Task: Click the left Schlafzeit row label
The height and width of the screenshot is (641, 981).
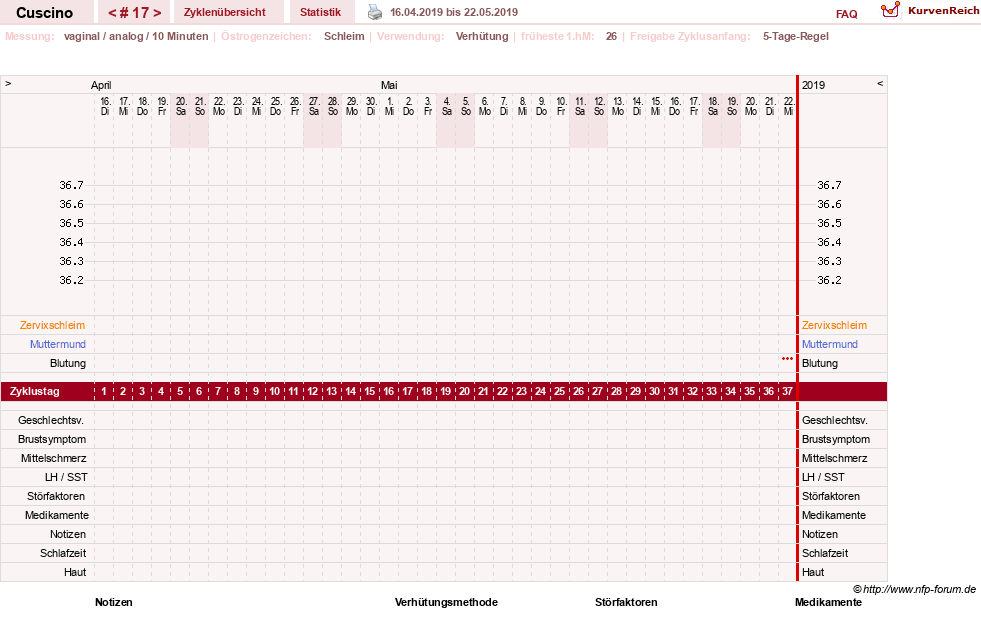Action: tap(63, 553)
